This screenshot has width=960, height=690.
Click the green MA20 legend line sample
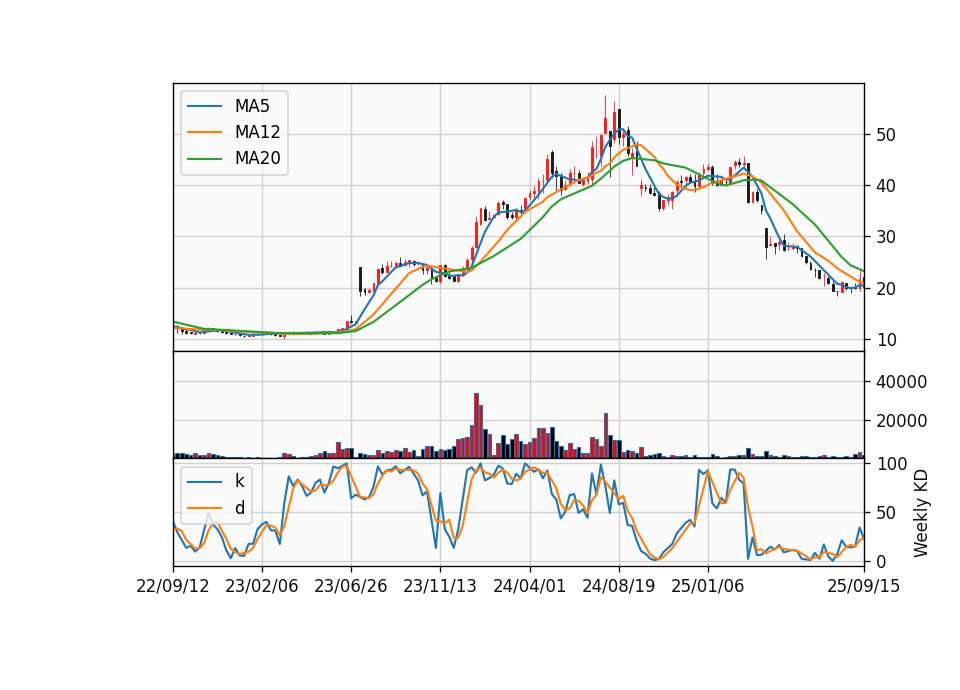tap(204, 159)
